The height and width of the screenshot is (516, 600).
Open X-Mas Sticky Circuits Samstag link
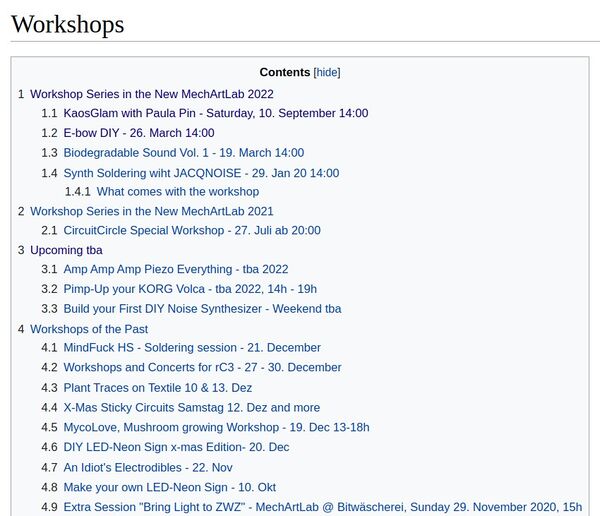[191, 408]
